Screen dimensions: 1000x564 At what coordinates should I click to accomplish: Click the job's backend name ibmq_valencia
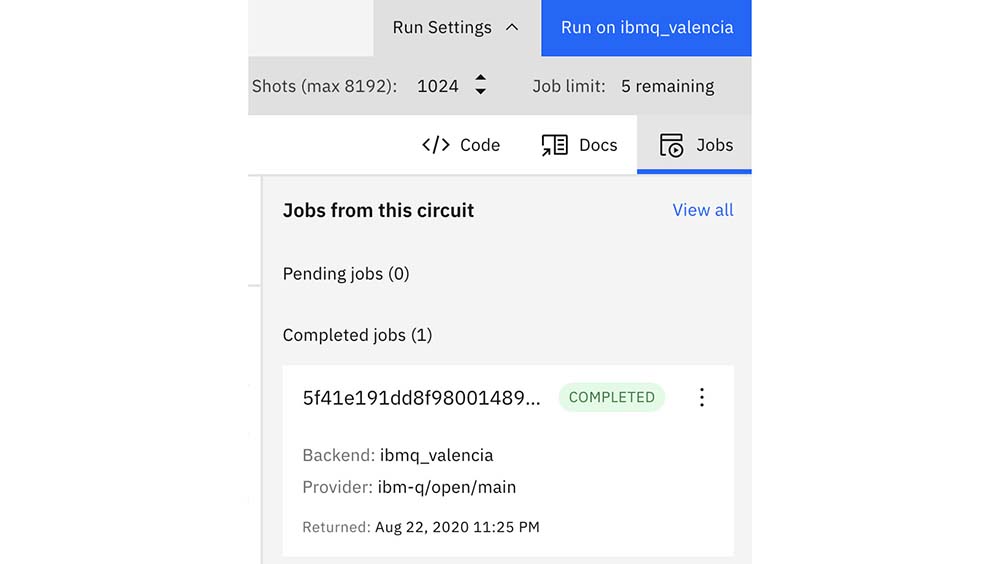[x=436, y=455]
